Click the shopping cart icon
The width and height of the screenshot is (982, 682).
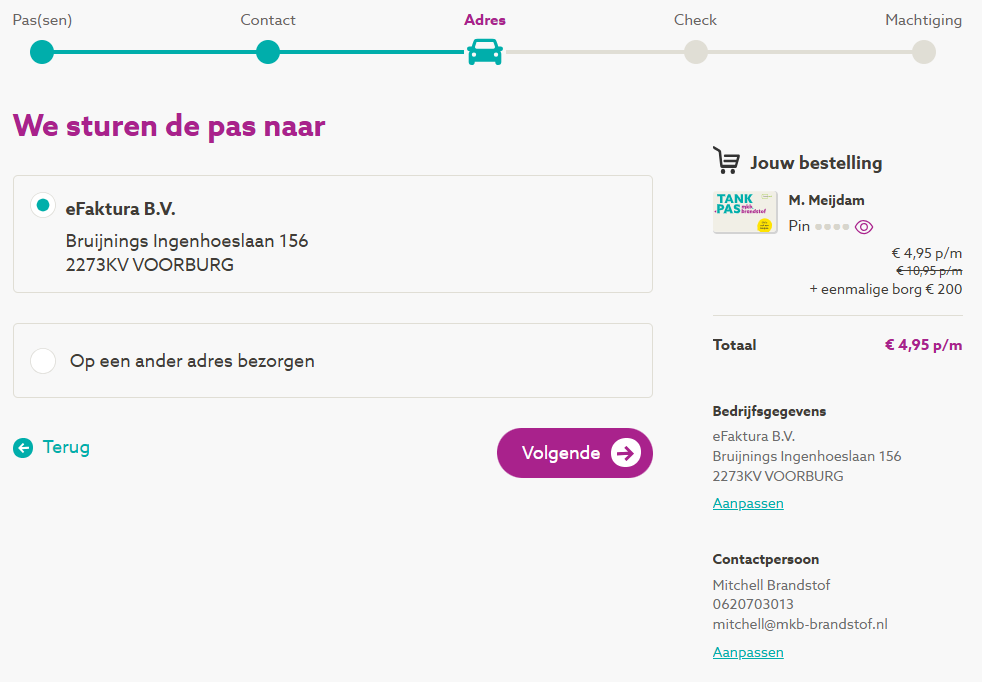click(x=727, y=161)
